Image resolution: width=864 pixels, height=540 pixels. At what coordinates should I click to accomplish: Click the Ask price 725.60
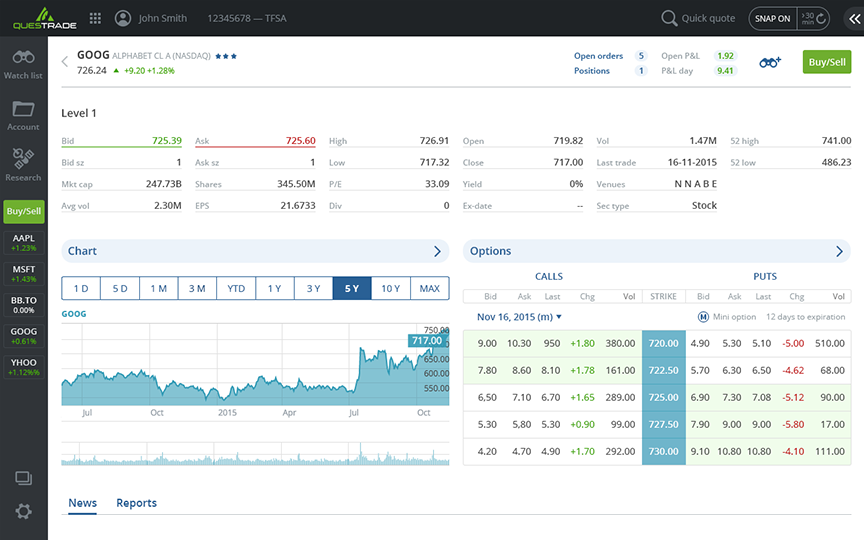tap(301, 141)
